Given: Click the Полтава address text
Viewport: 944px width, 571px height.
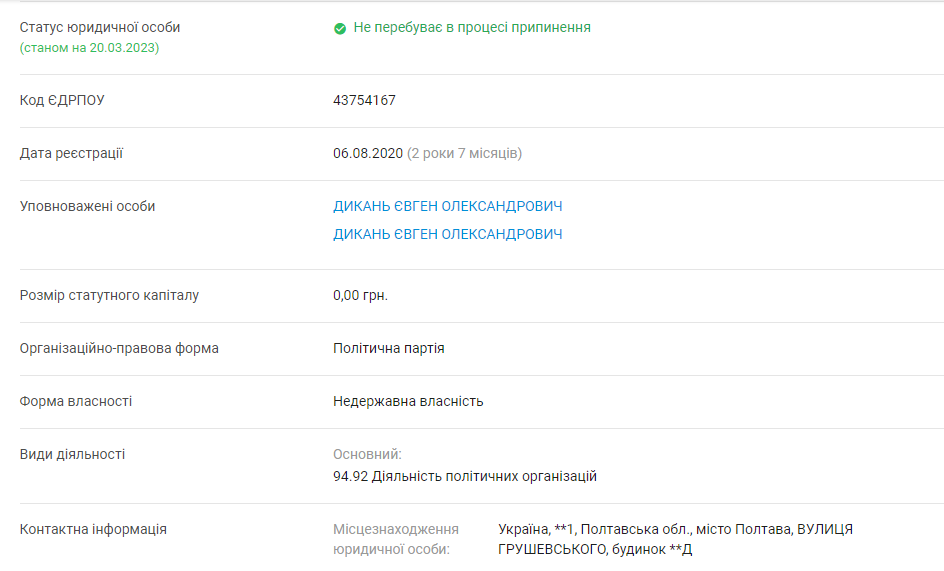Looking at the screenshot, I should click(675, 539).
